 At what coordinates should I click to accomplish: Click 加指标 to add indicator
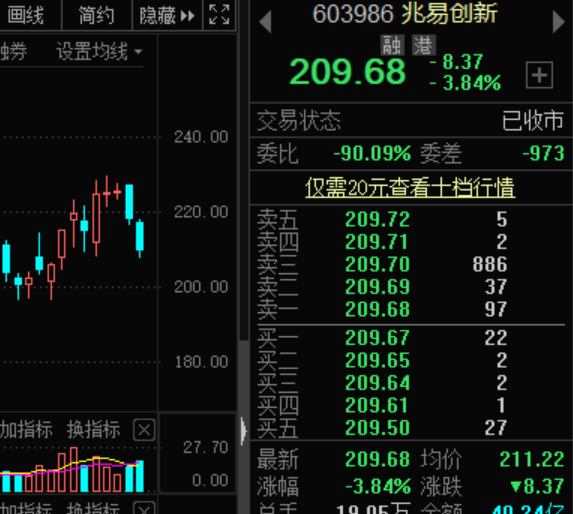click(x=26, y=430)
